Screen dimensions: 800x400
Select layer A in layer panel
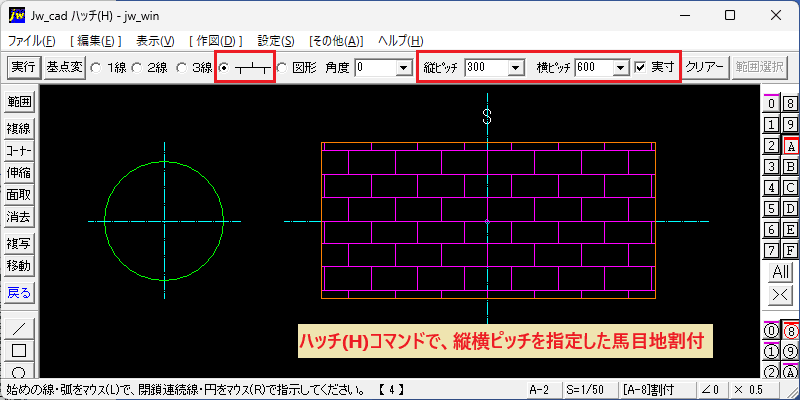[x=790, y=146]
